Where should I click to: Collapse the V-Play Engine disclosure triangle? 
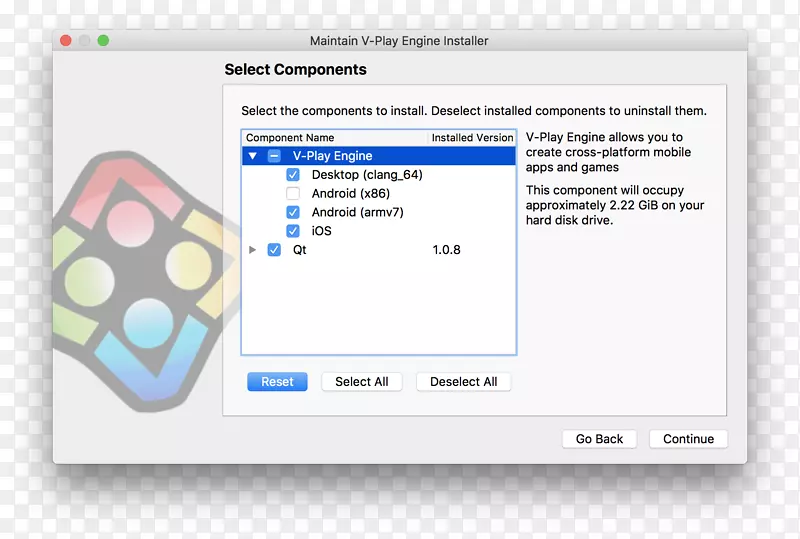[253, 156]
